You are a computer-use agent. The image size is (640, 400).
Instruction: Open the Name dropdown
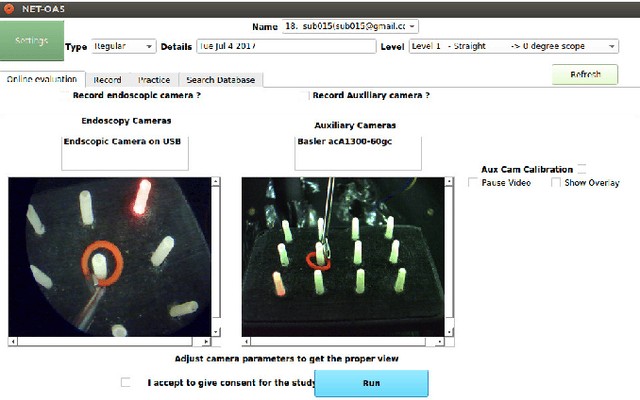coord(349,26)
